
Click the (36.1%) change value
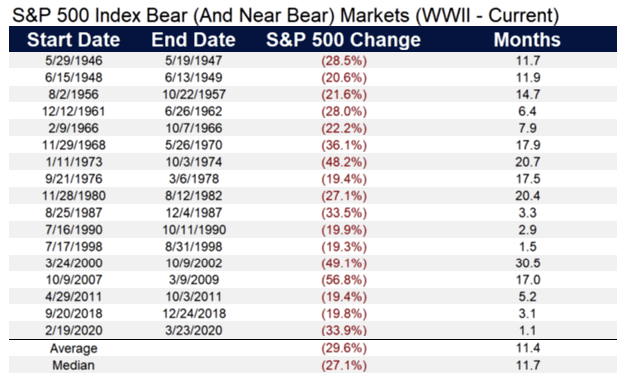click(344, 145)
